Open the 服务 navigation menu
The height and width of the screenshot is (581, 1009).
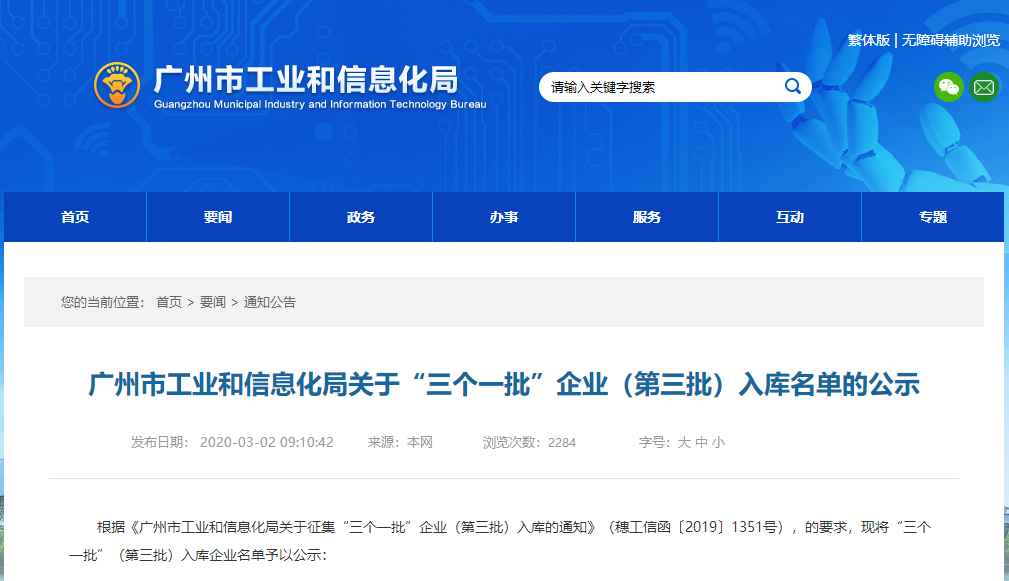647,217
